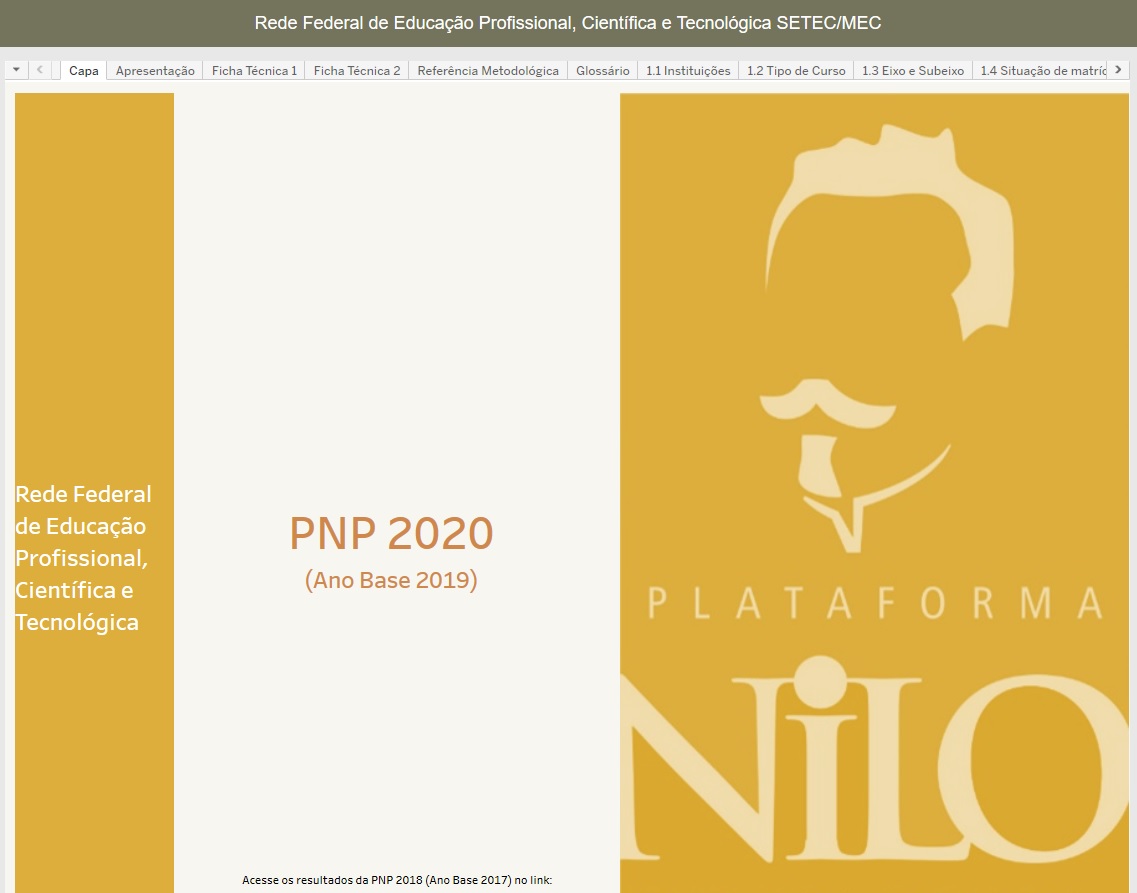Select the Capa tab
1137x893 pixels.
(x=83, y=70)
